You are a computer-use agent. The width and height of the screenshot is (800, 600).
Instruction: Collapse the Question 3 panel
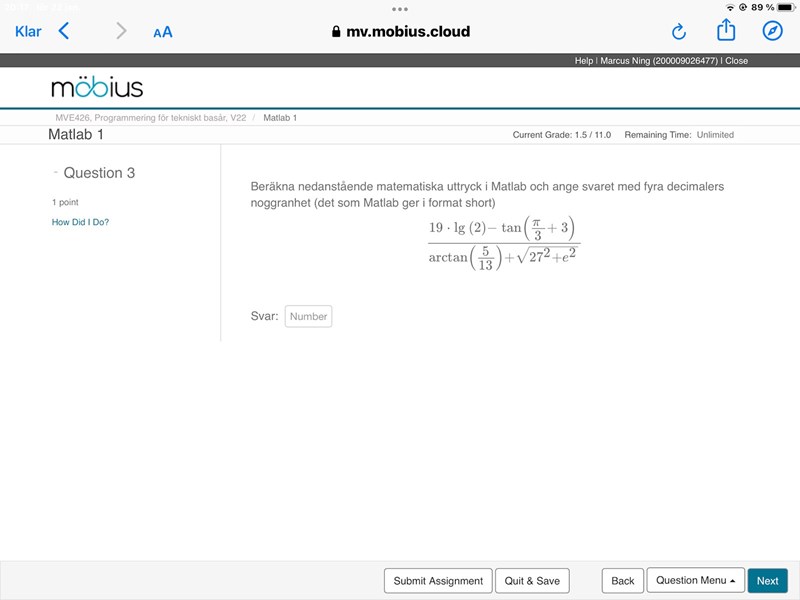tap(56, 173)
